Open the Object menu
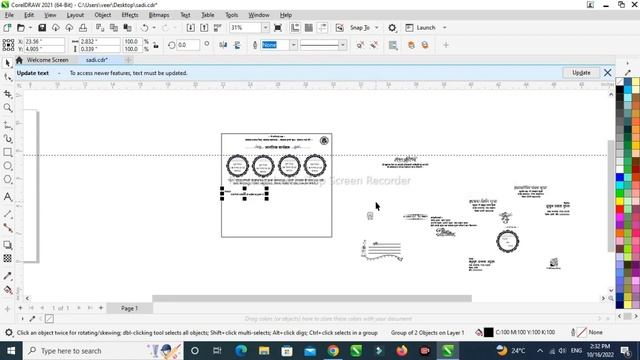Screen dimensions: 640x360 point(103,15)
